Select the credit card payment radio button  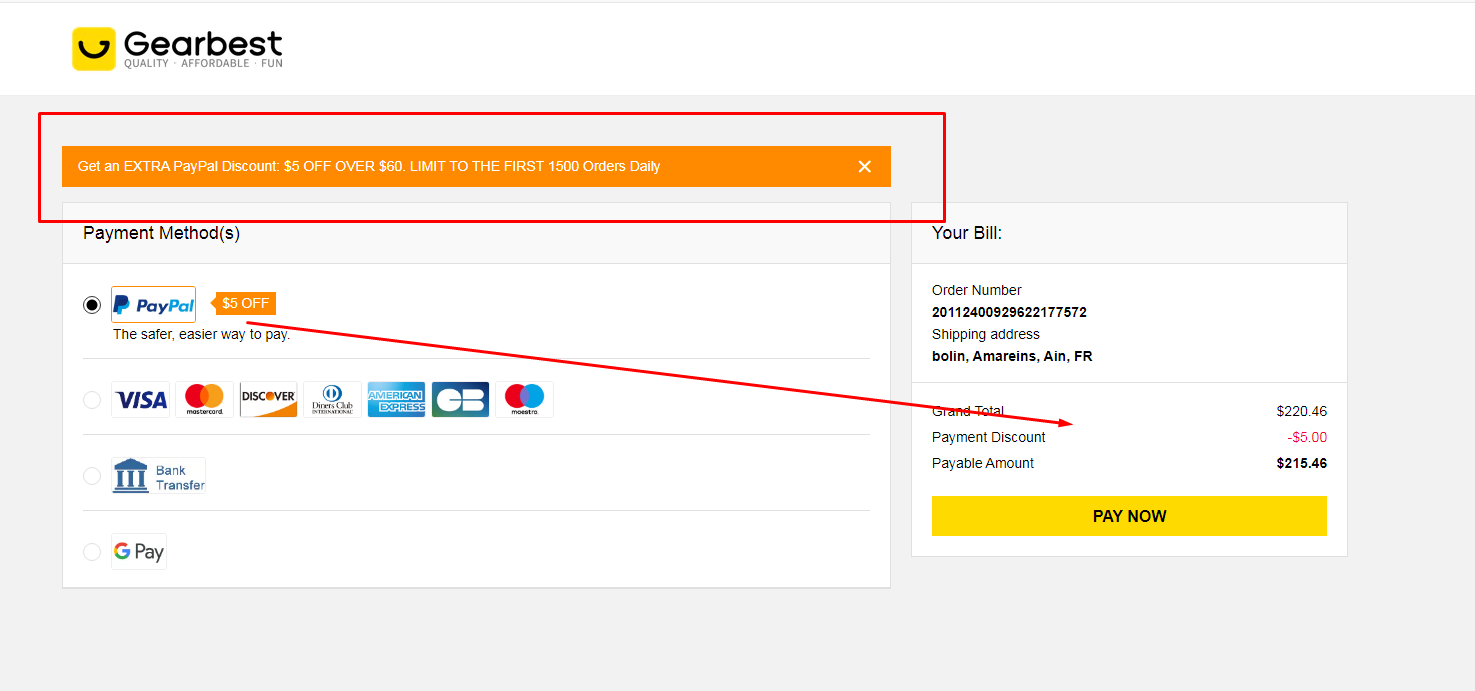pos(92,399)
